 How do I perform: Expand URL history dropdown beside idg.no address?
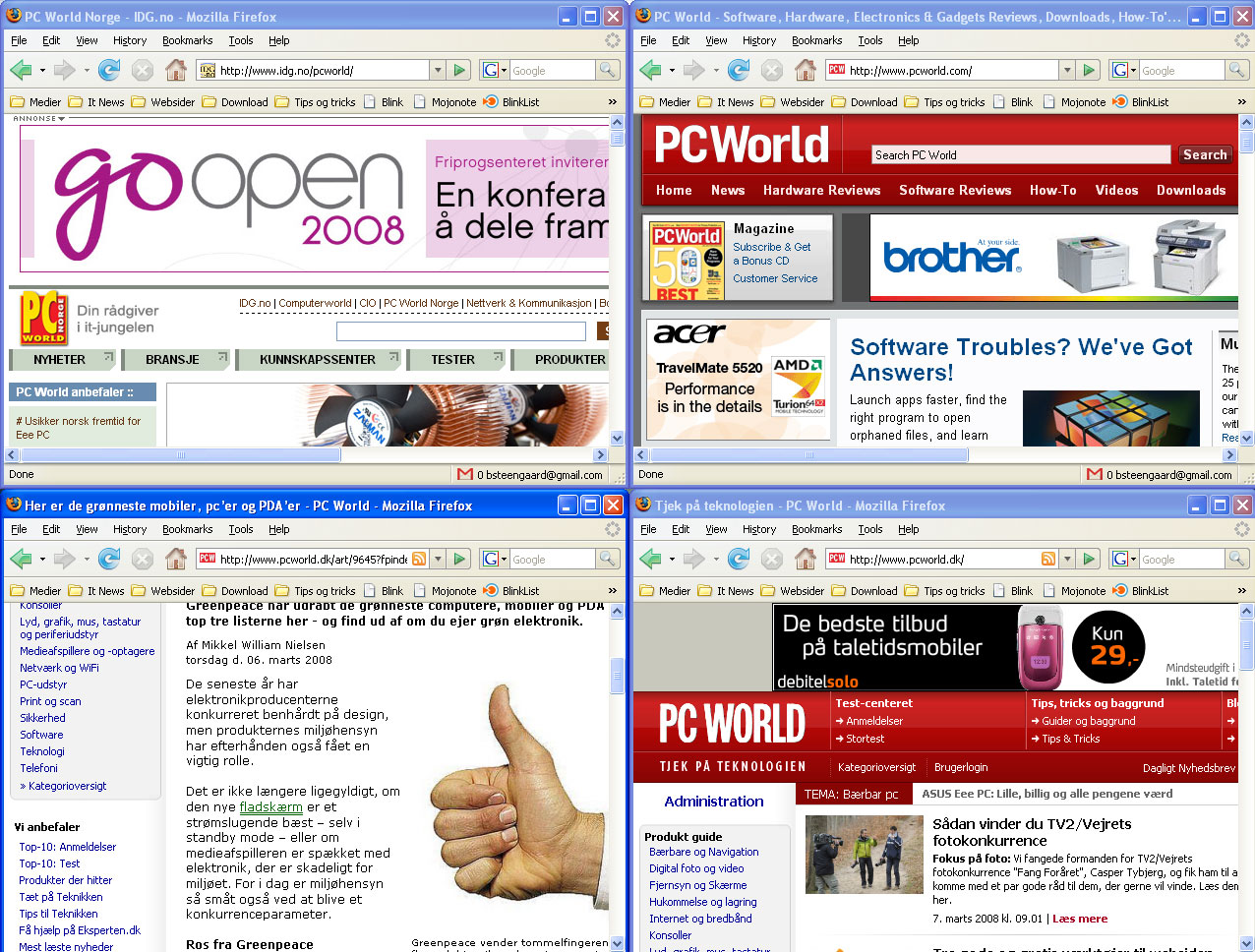[x=438, y=70]
